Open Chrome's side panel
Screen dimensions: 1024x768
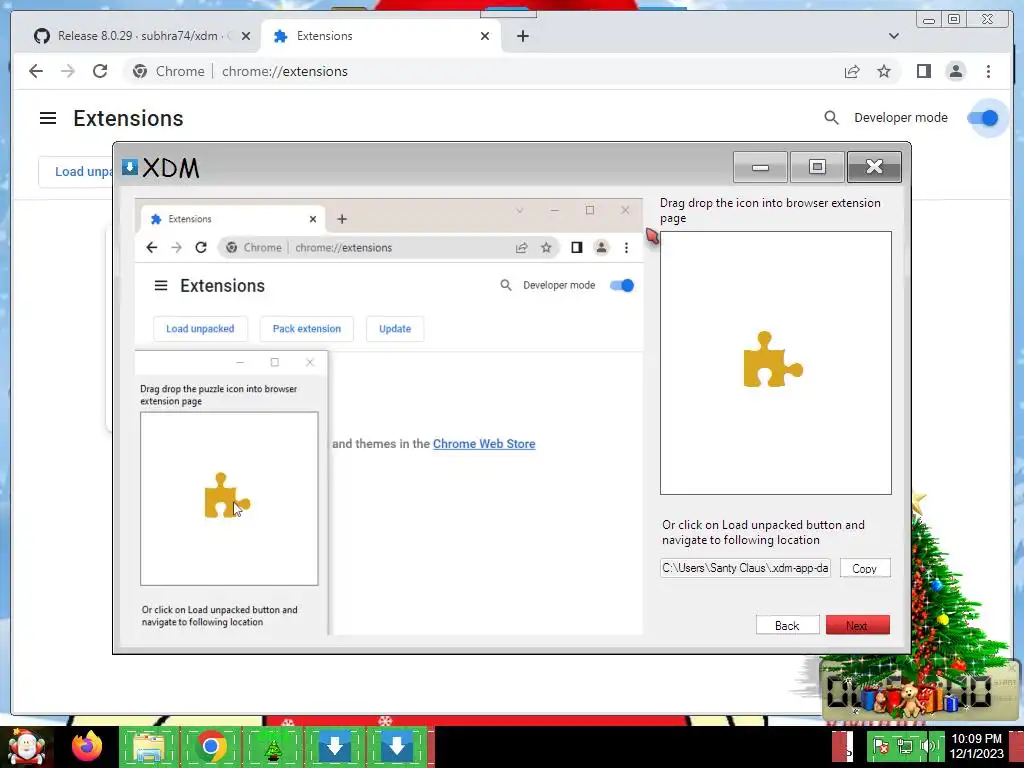(923, 71)
